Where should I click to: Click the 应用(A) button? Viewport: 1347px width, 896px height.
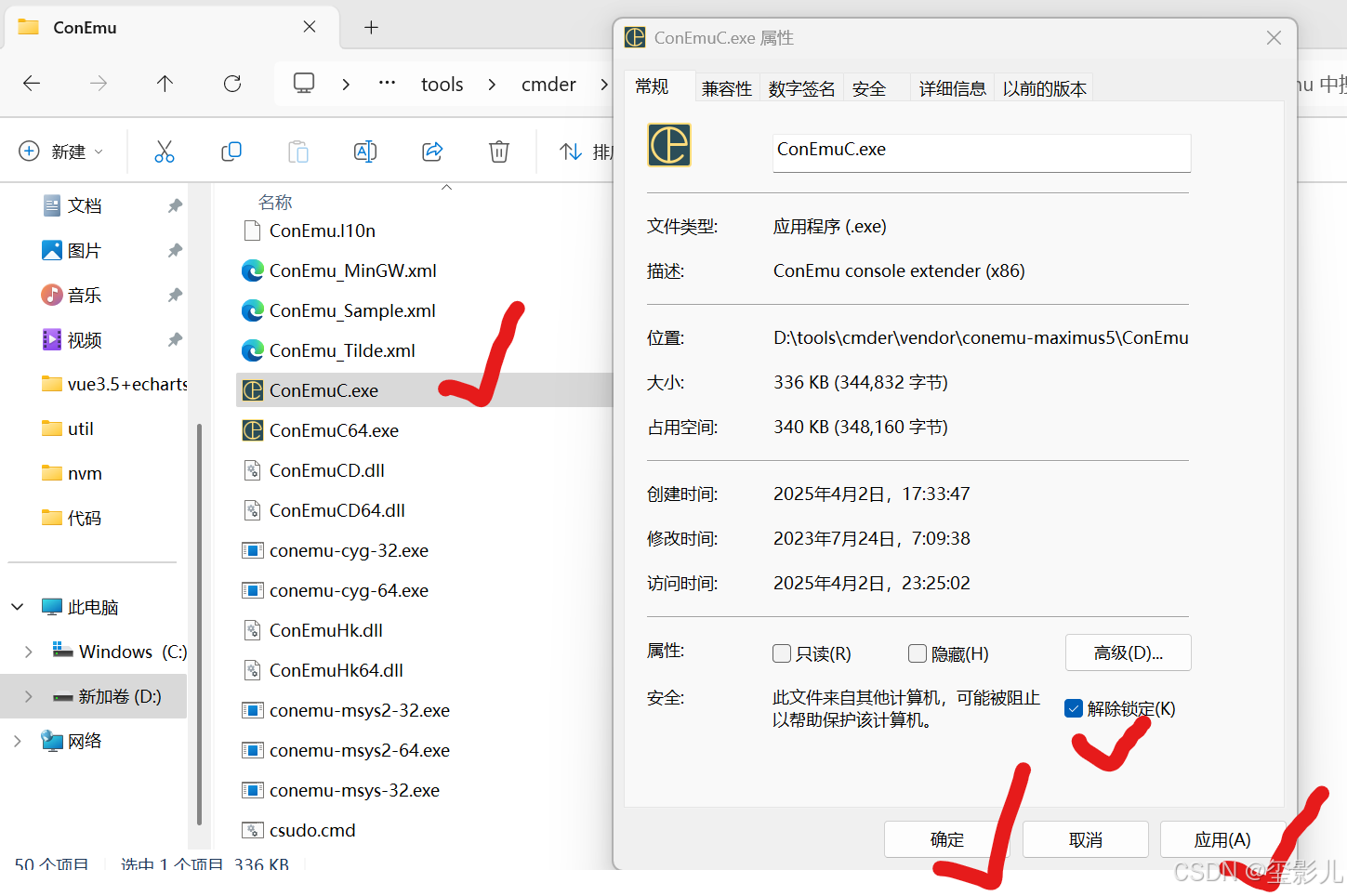1223,839
